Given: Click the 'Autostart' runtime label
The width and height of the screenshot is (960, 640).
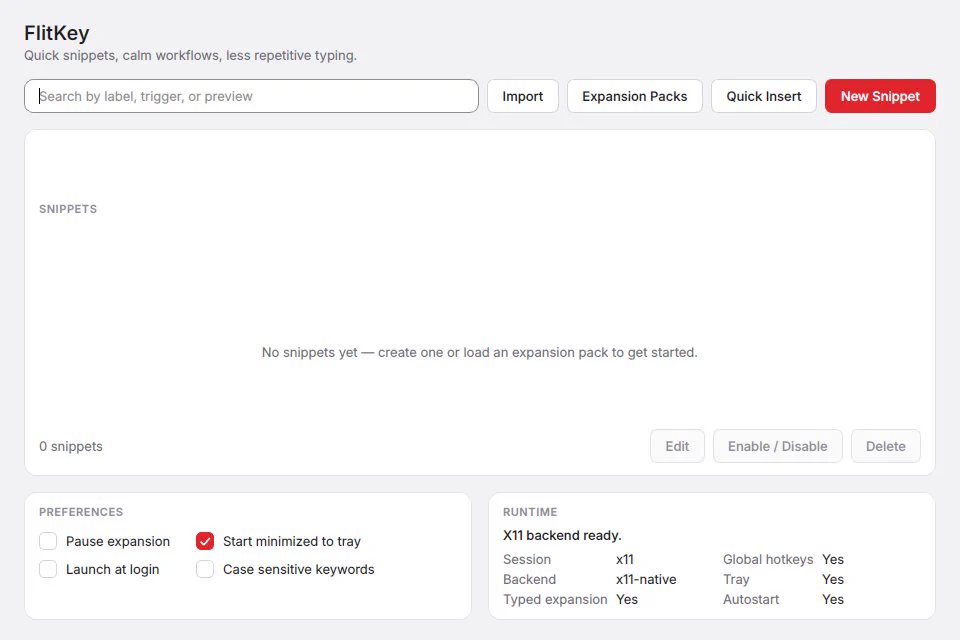Looking at the screenshot, I should (x=751, y=600).
